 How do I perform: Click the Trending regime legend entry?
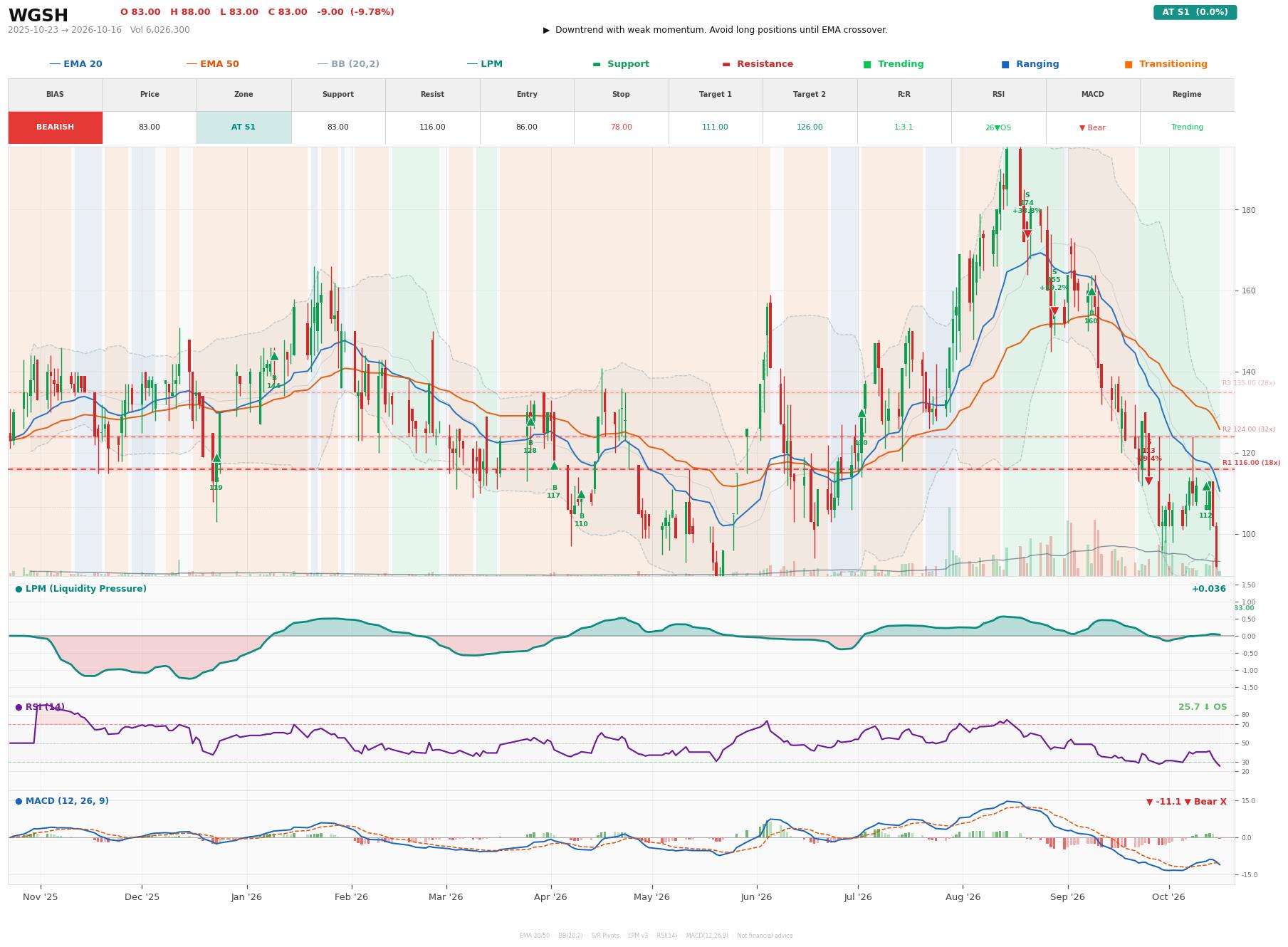(894, 64)
